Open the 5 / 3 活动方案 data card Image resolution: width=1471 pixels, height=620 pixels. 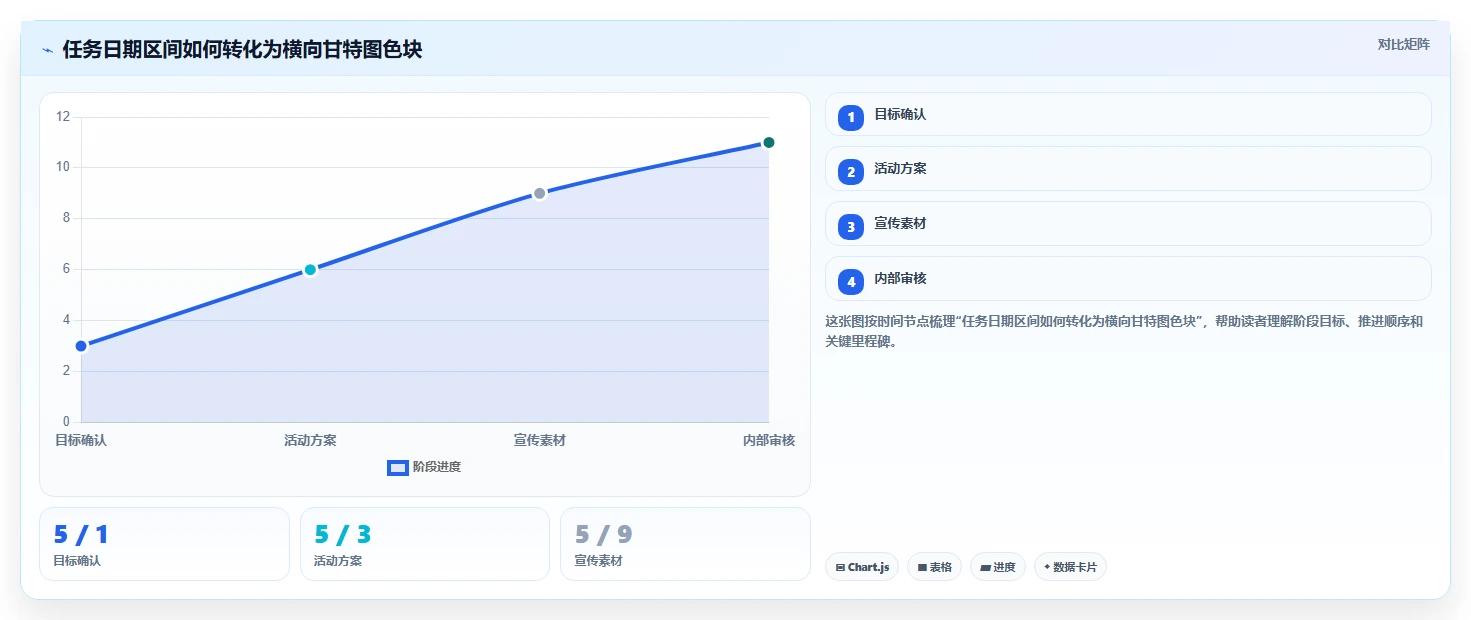[425, 544]
